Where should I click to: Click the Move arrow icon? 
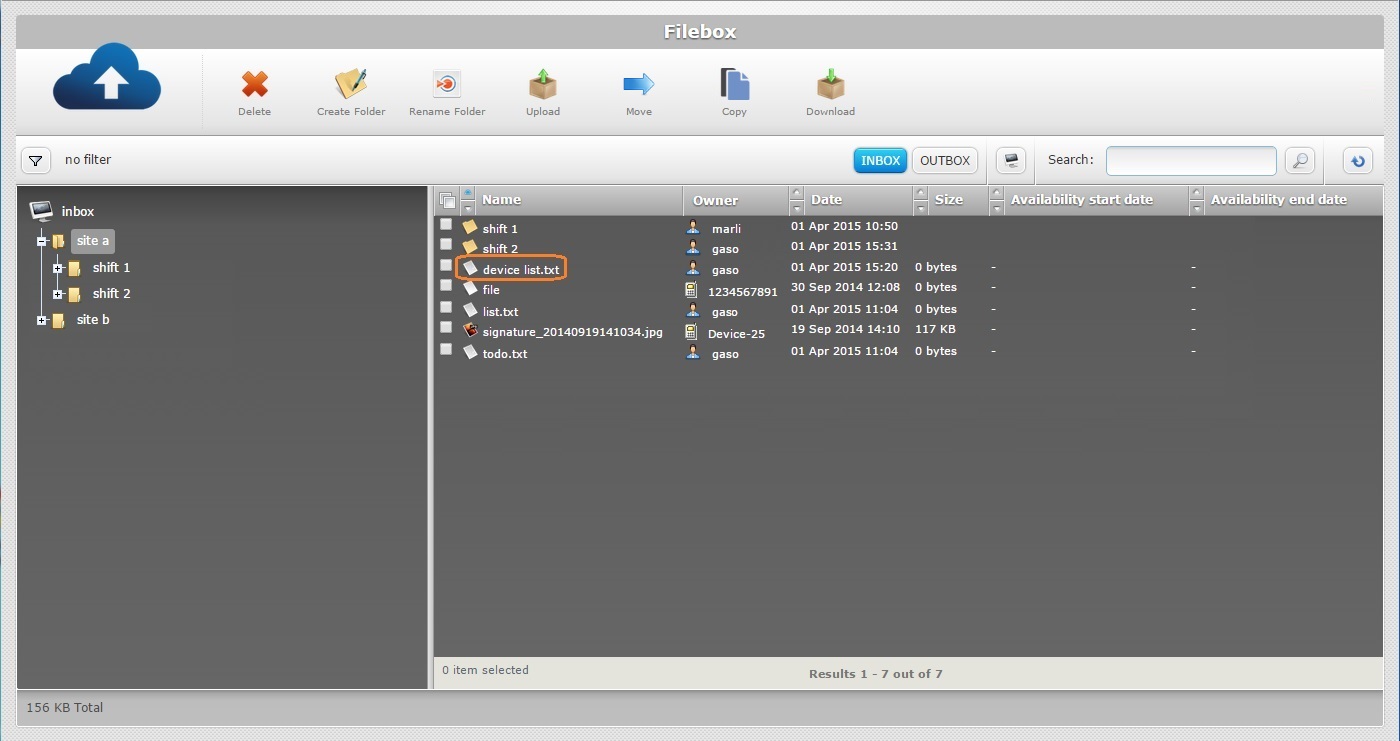tap(639, 84)
